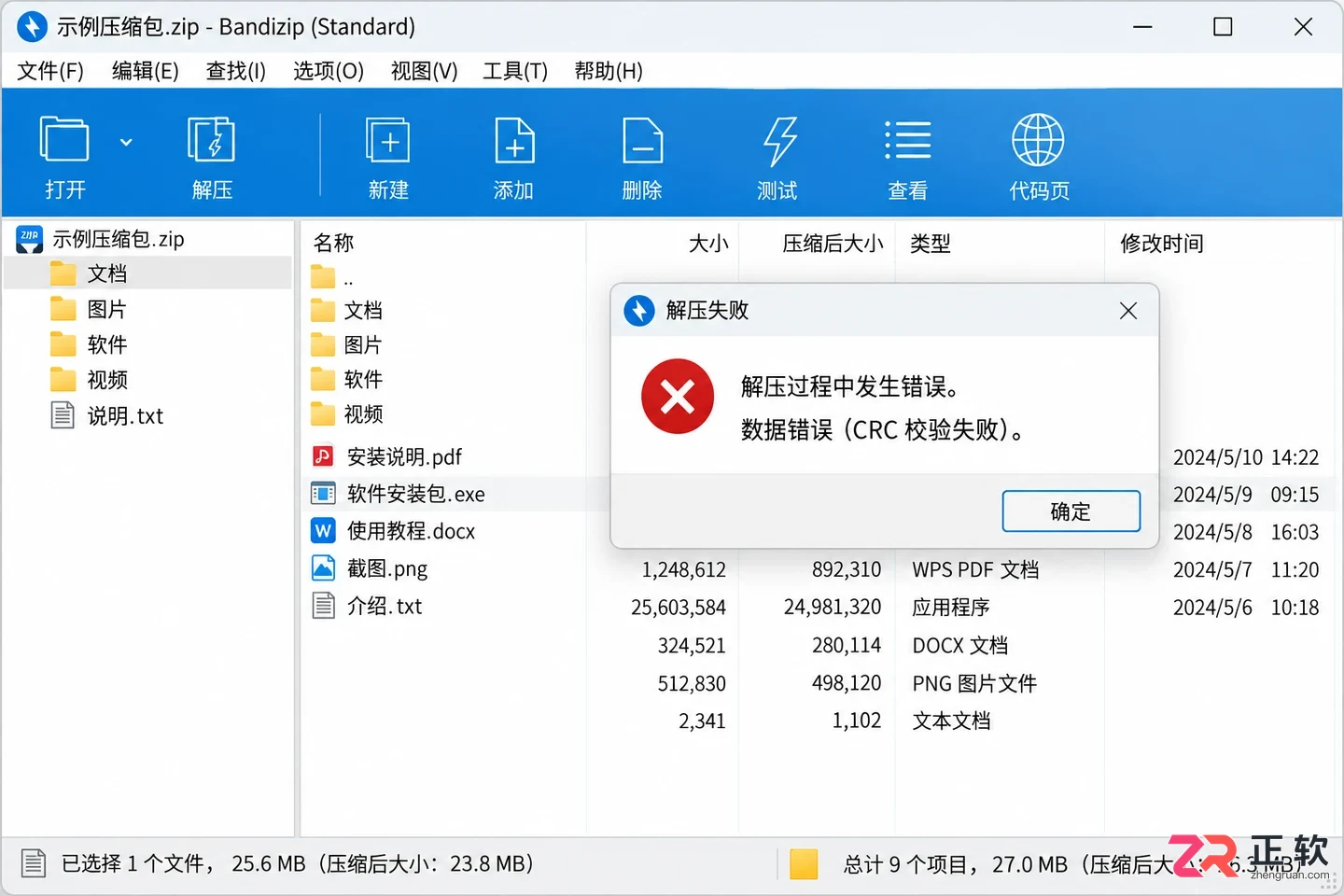The height and width of the screenshot is (896, 1344).
Task: Open the 文件(F) menu
Action: click(50, 71)
